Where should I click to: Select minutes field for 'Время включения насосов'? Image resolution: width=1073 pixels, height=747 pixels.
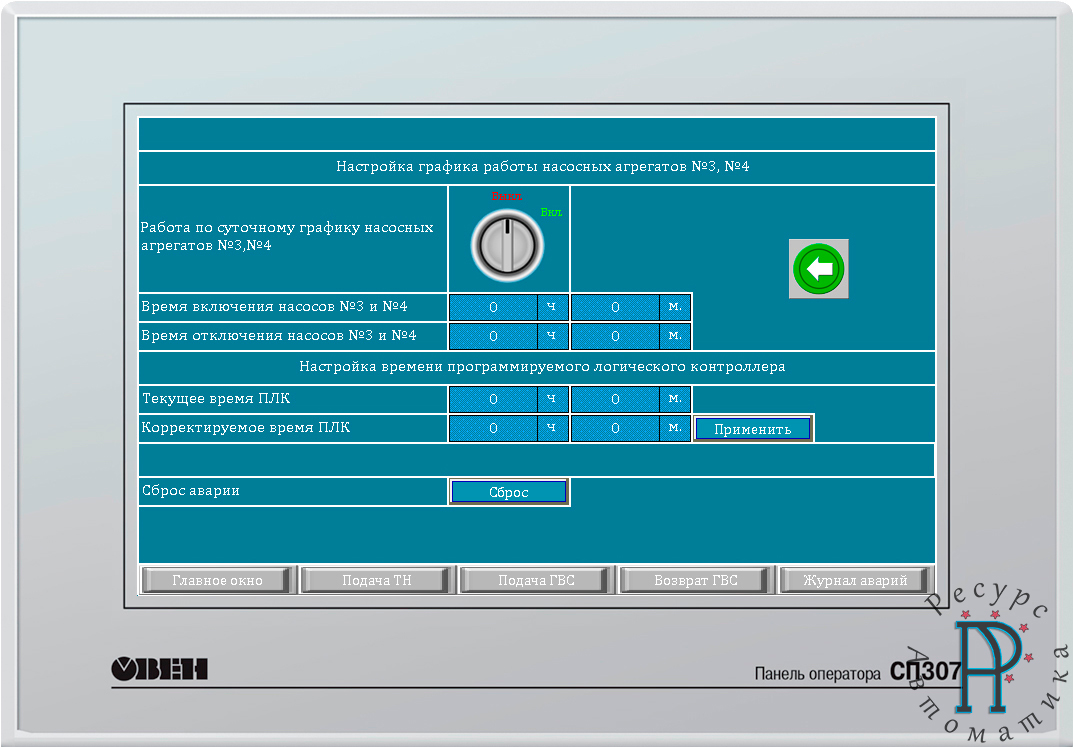pos(615,307)
